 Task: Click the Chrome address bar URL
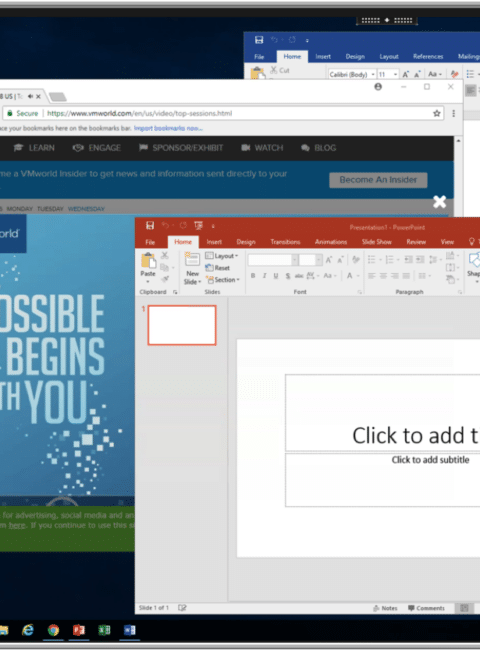139,113
